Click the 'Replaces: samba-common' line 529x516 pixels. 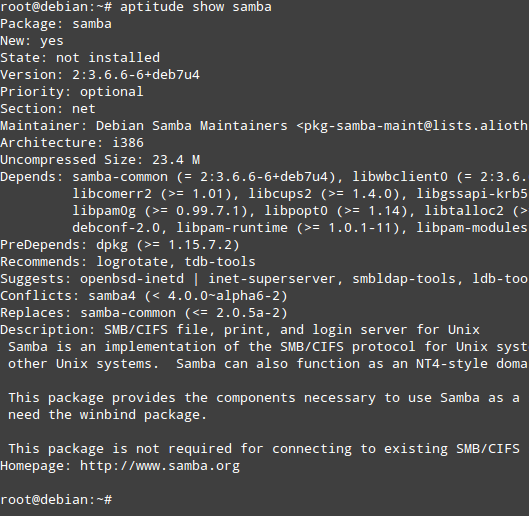click(x=144, y=313)
